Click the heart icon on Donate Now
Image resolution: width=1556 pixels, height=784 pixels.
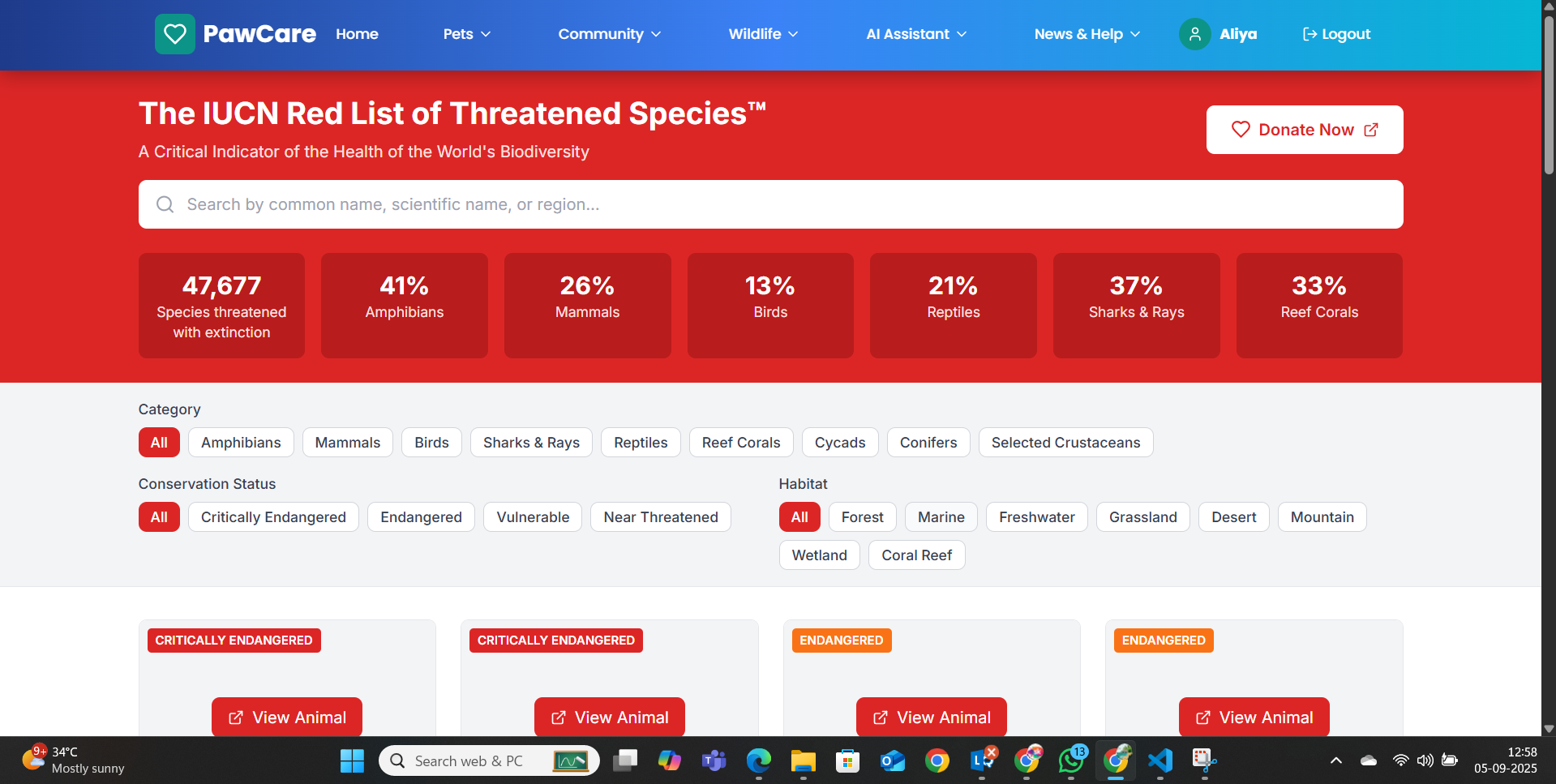[1241, 130]
